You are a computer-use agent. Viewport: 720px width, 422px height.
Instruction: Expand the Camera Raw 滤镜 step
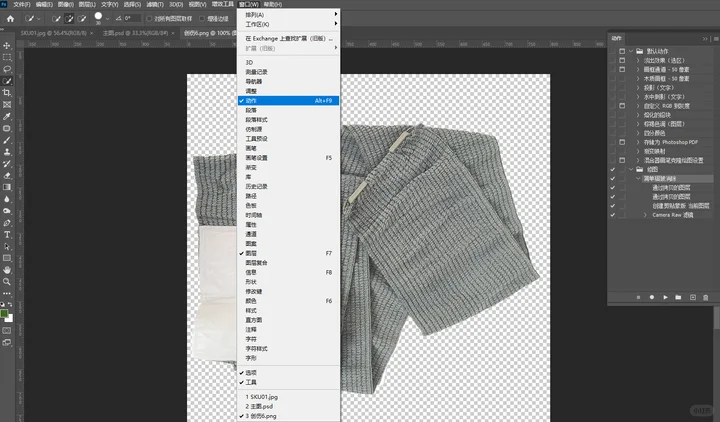click(x=645, y=215)
